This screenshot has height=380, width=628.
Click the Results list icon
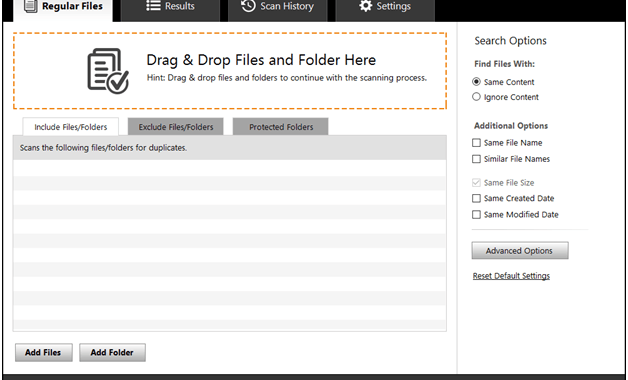(153, 6)
